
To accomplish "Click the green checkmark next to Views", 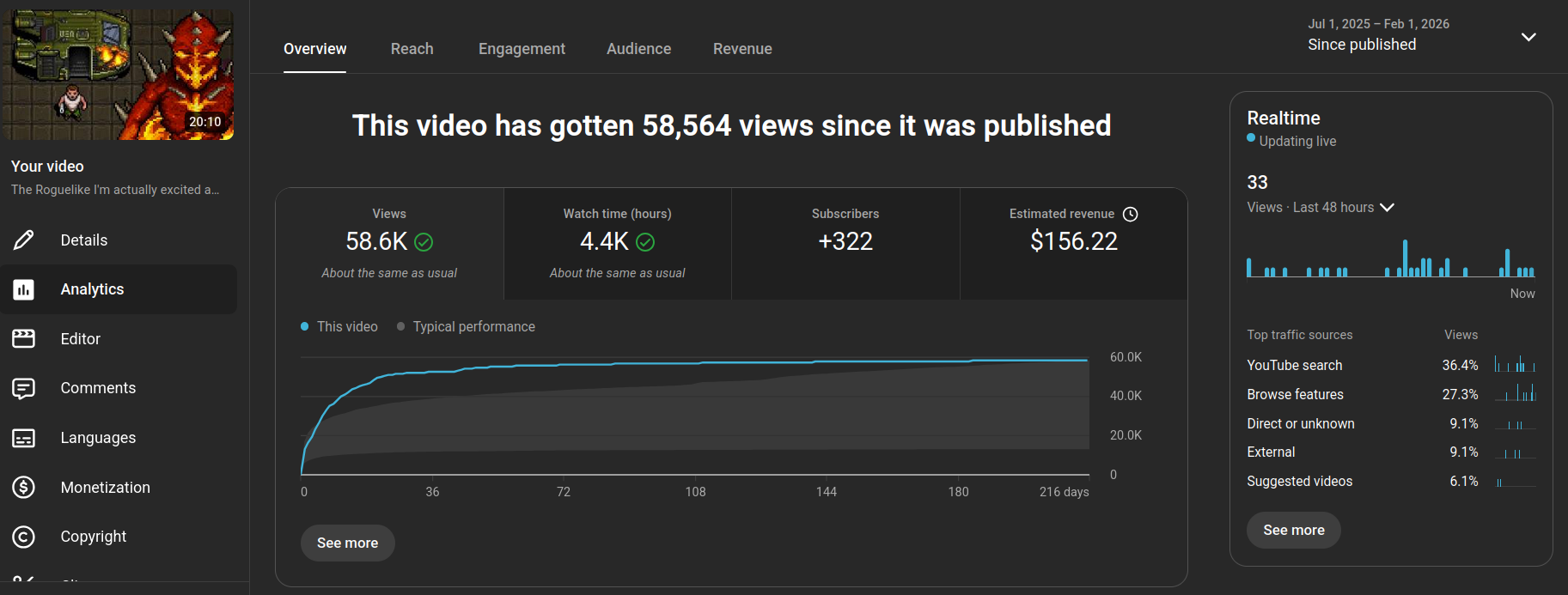I will click(x=424, y=242).
